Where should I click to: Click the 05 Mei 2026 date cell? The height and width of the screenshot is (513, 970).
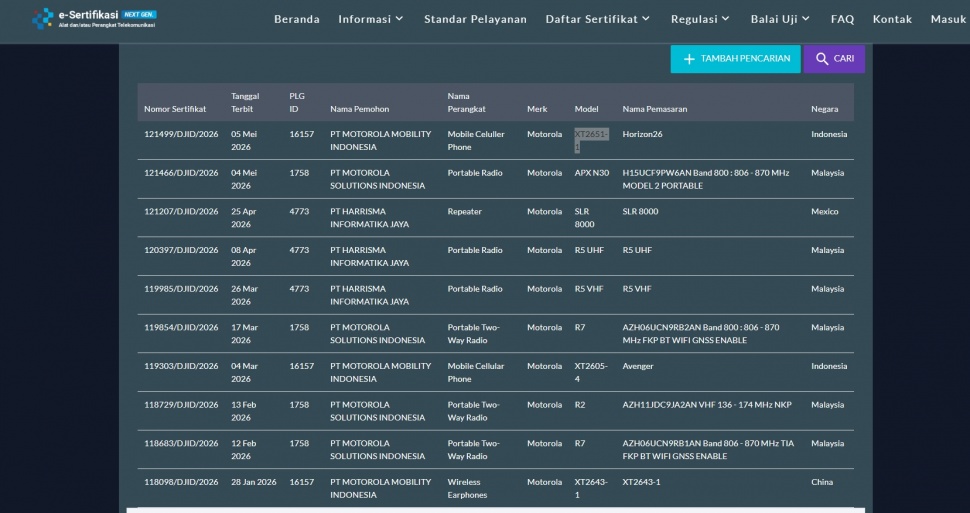244,140
